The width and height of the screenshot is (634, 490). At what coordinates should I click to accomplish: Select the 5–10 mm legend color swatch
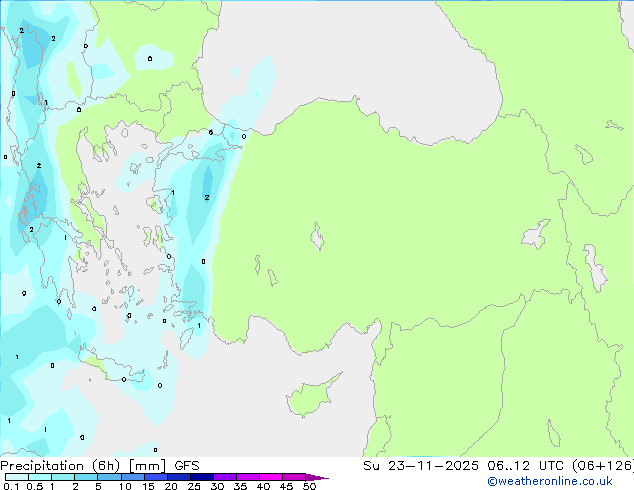pos(109,477)
